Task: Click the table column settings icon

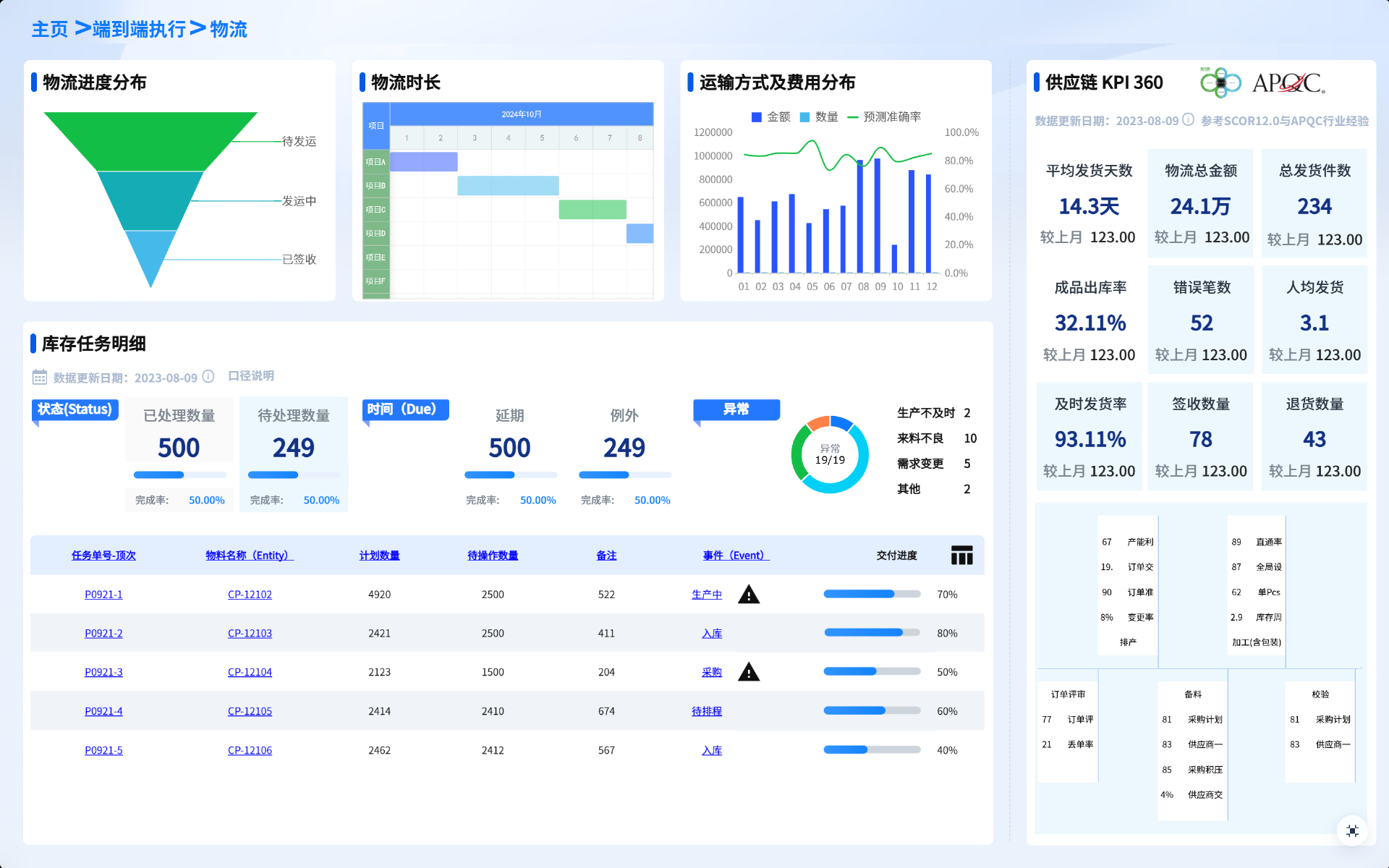Action: pos(961,556)
